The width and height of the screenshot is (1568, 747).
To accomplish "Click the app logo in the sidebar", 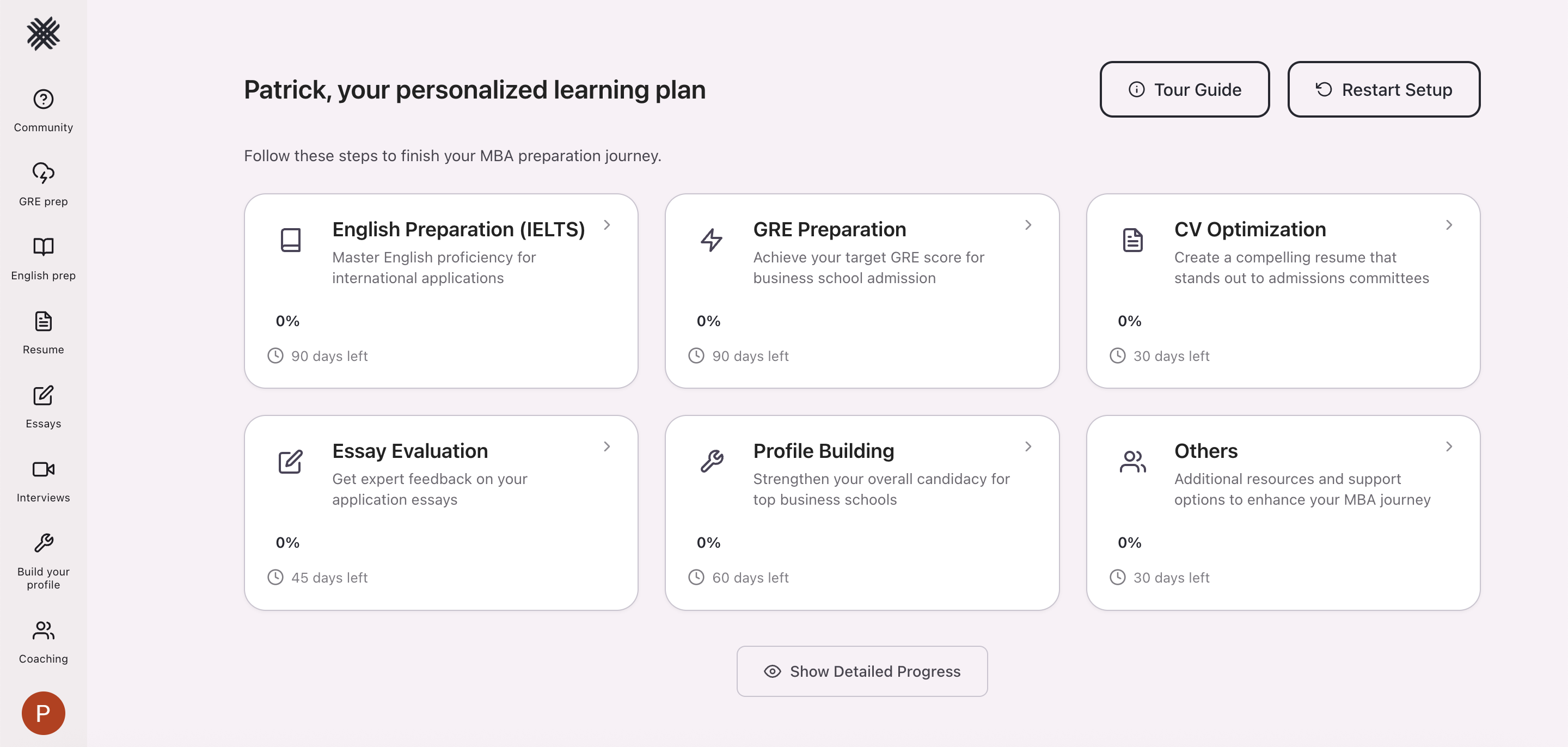I will pyautogui.click(x=43, y=33).
